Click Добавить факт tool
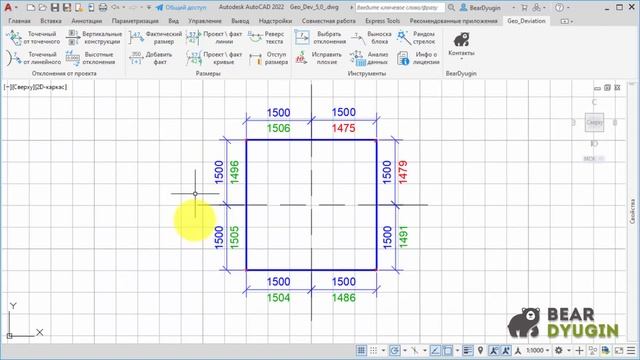This screenshot has height=360, width=640. click(151, 58)
